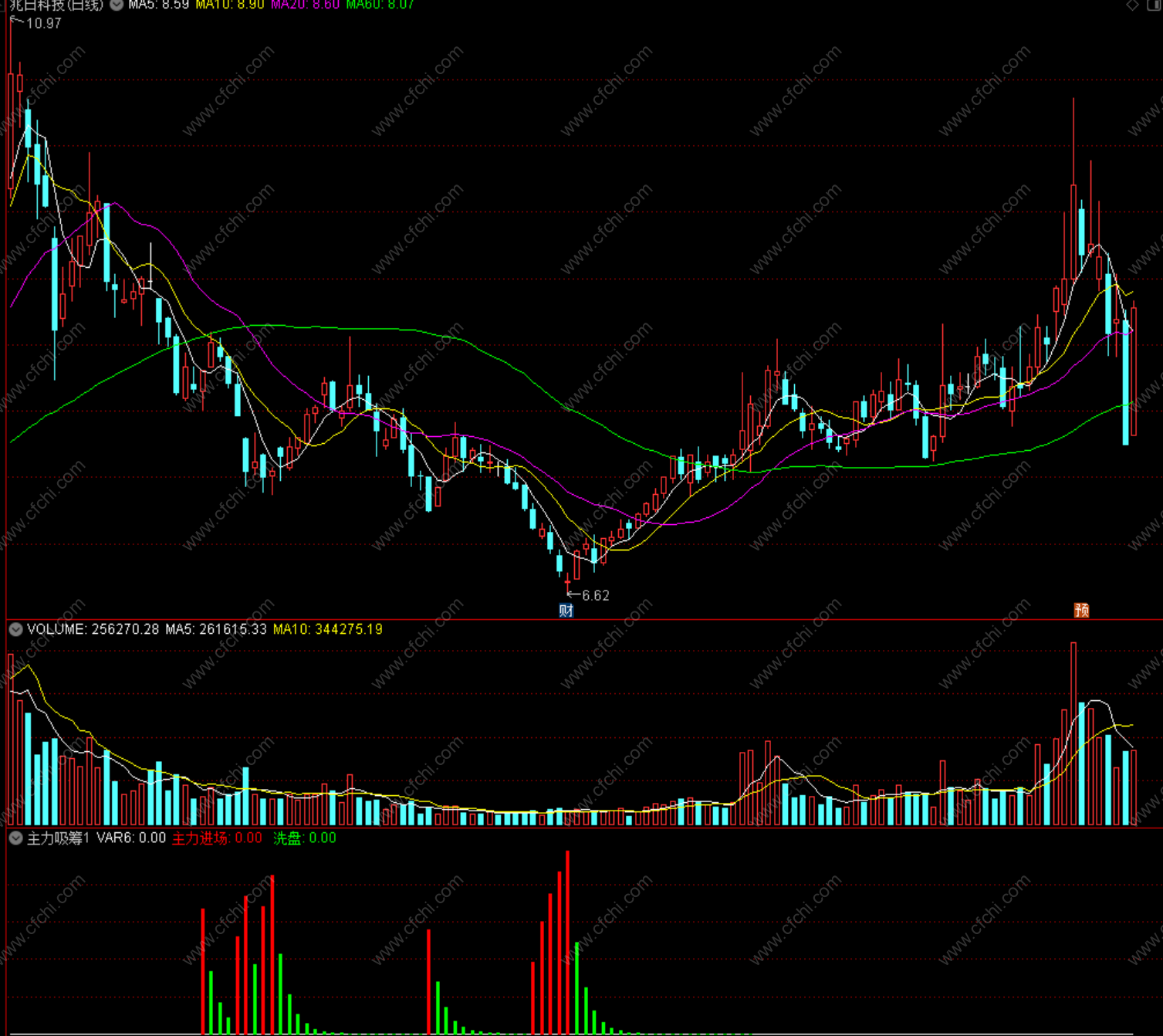The width and height of the screenshot is (1163, 1036).
Task: Click the 兆日科技(日线) chart title
Action: pyautogui.click(x=56, y=5)
